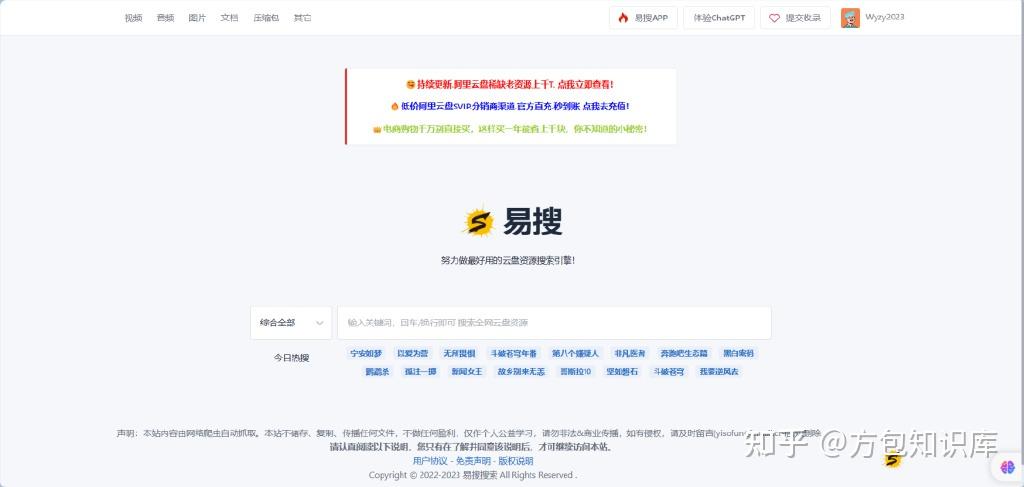1024x487 pixels.
Task: Select hot search tag 我要逆风去
Action: (719, 371)
